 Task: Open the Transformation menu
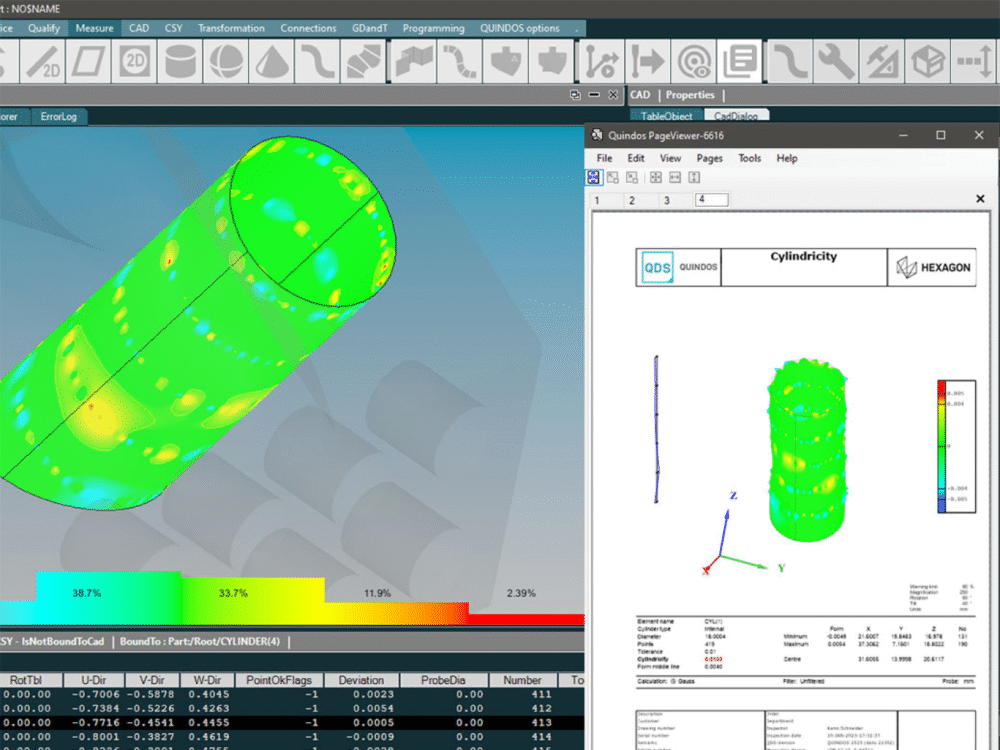(x=231, y=28)
